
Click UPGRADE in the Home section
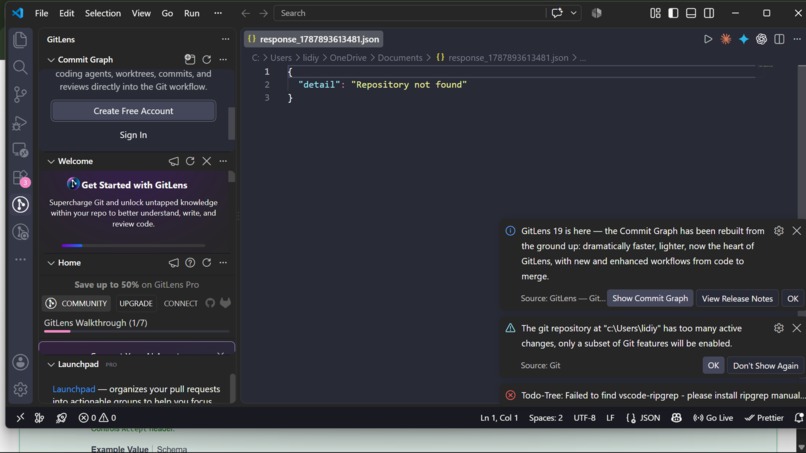[x=136, y=303]
